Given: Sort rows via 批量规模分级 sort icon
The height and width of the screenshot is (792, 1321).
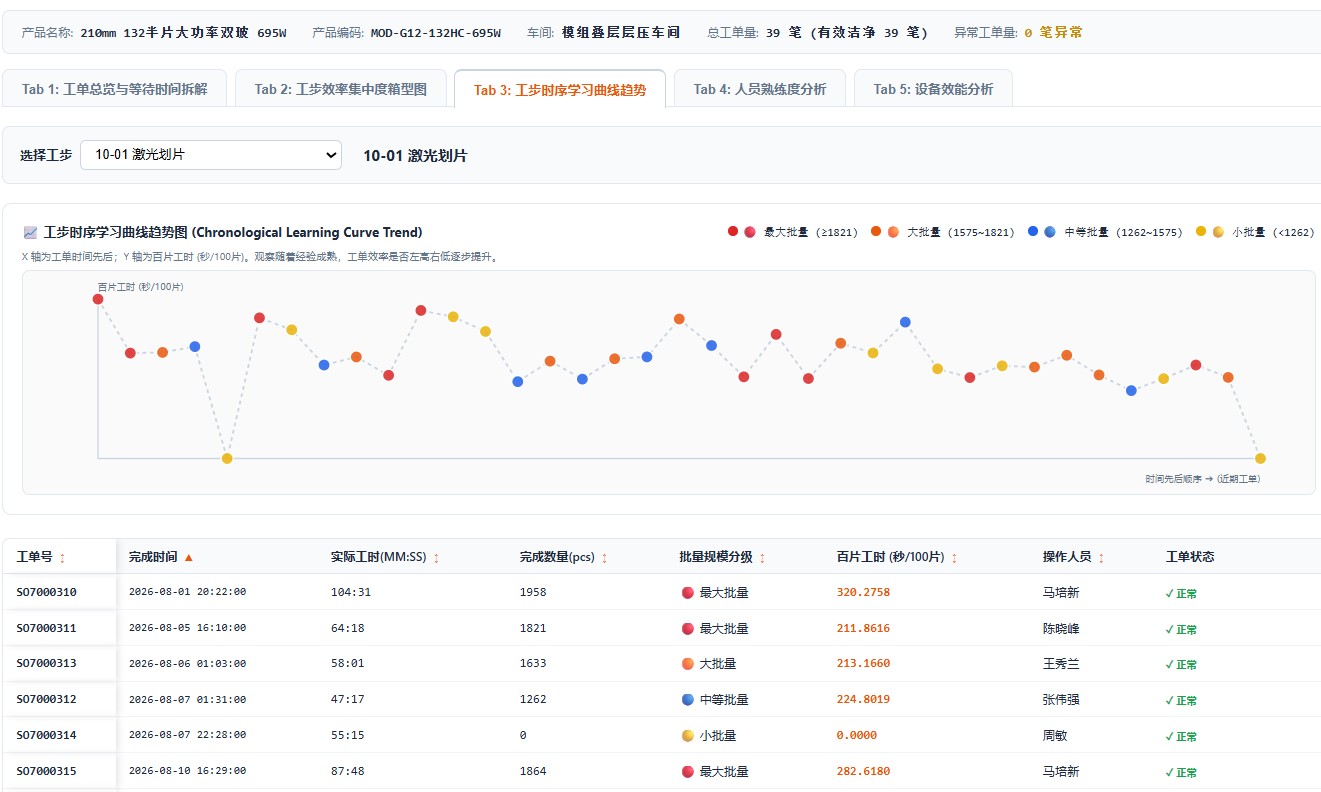Looking at the screenshot, I should coord(762,558).
